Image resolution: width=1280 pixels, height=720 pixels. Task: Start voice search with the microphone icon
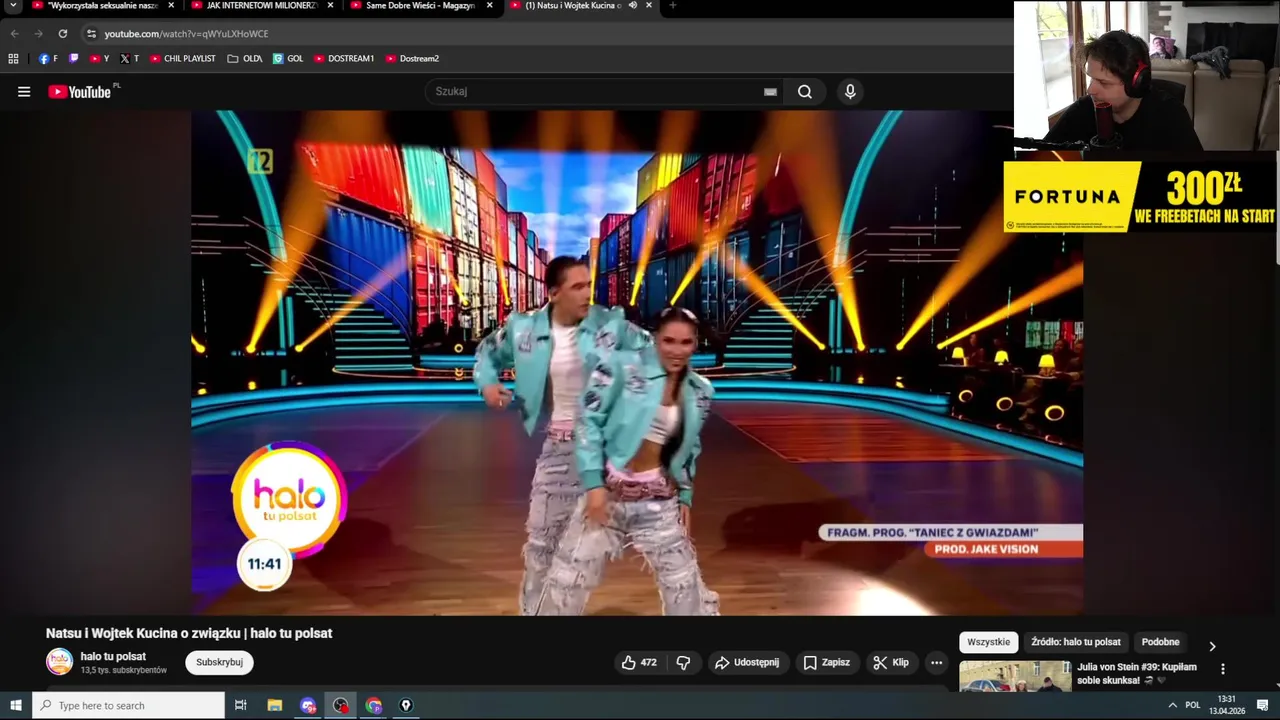pos(850,92)
